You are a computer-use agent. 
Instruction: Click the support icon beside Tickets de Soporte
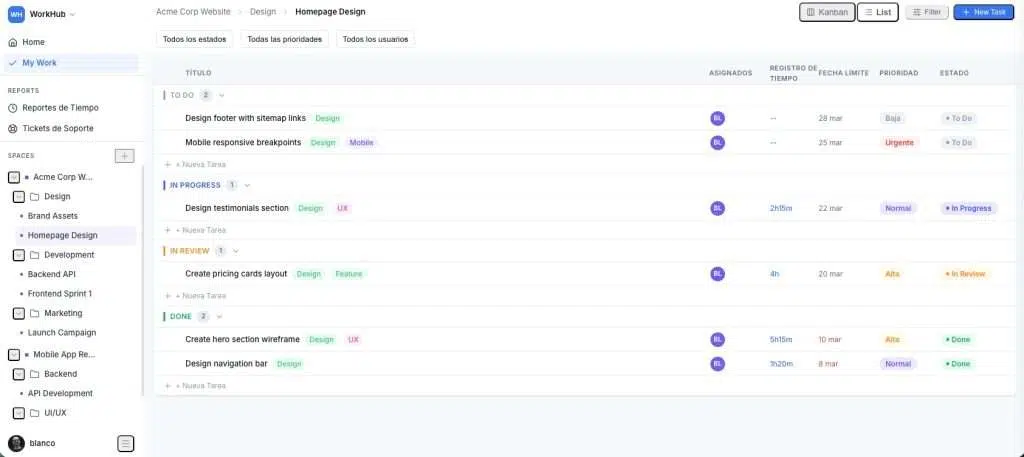pos(12,129)
